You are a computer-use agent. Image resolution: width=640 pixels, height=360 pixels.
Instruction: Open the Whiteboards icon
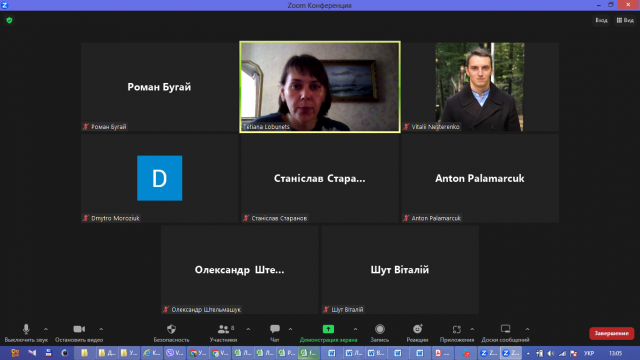[505, 329]
